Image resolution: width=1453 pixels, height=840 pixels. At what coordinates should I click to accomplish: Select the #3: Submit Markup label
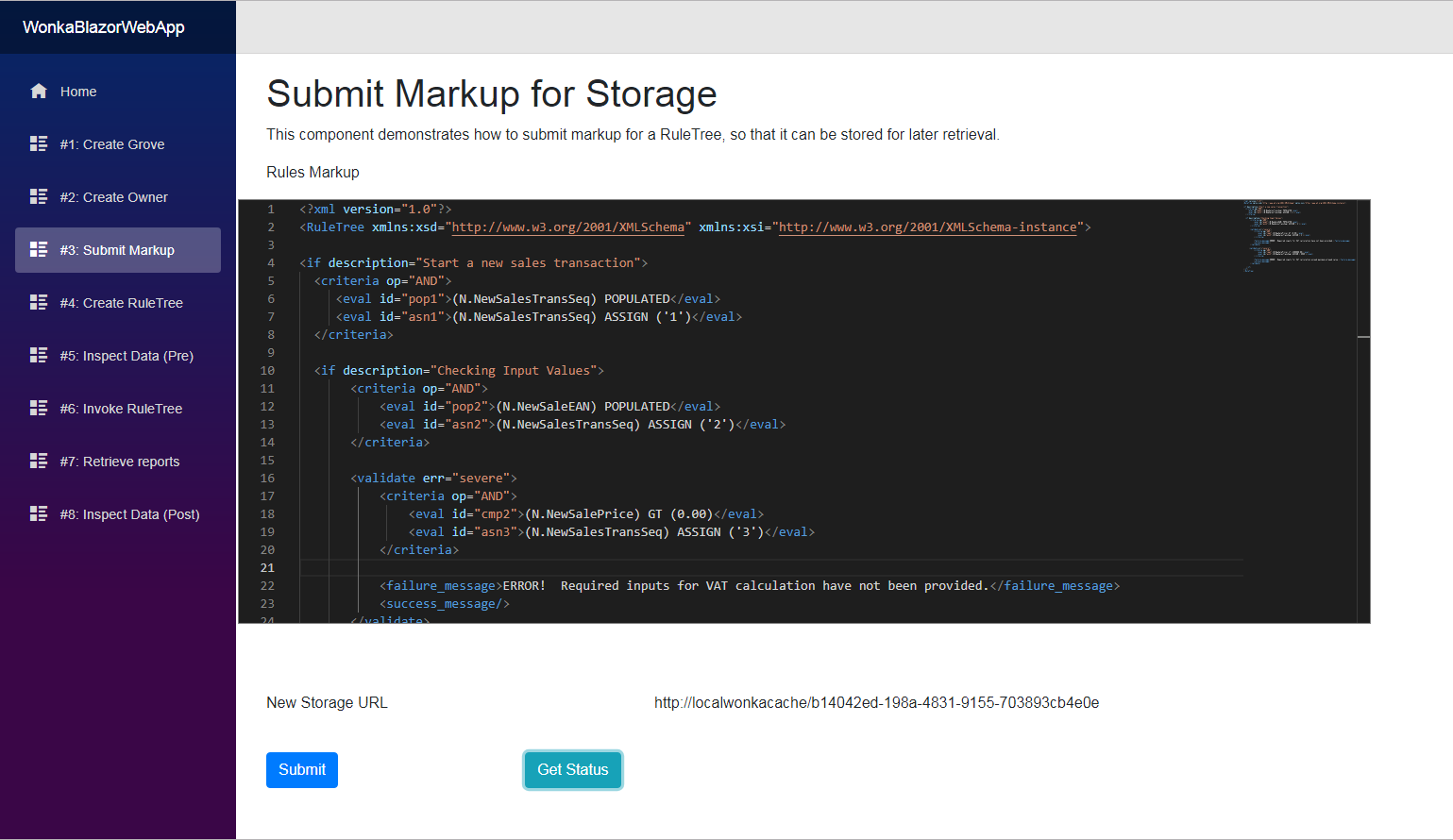(117, 250)
